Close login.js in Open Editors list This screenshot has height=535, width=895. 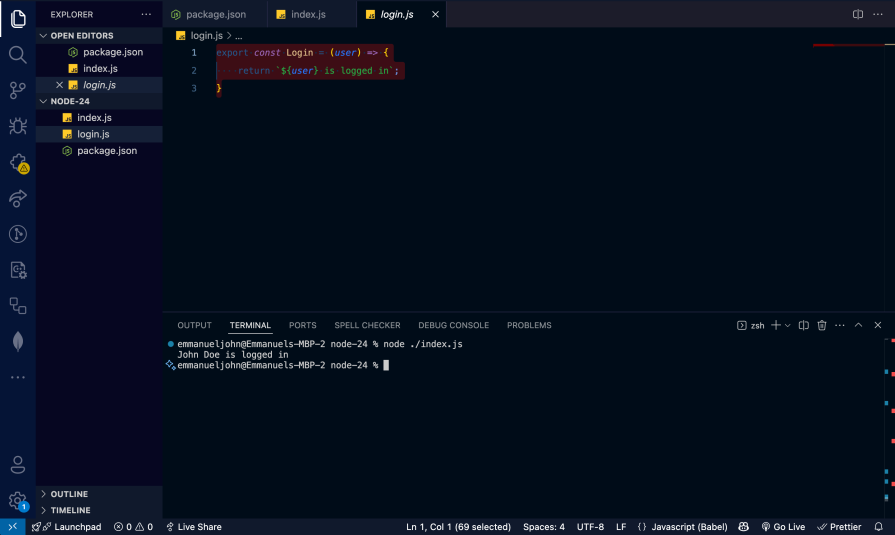click(59, 85)
